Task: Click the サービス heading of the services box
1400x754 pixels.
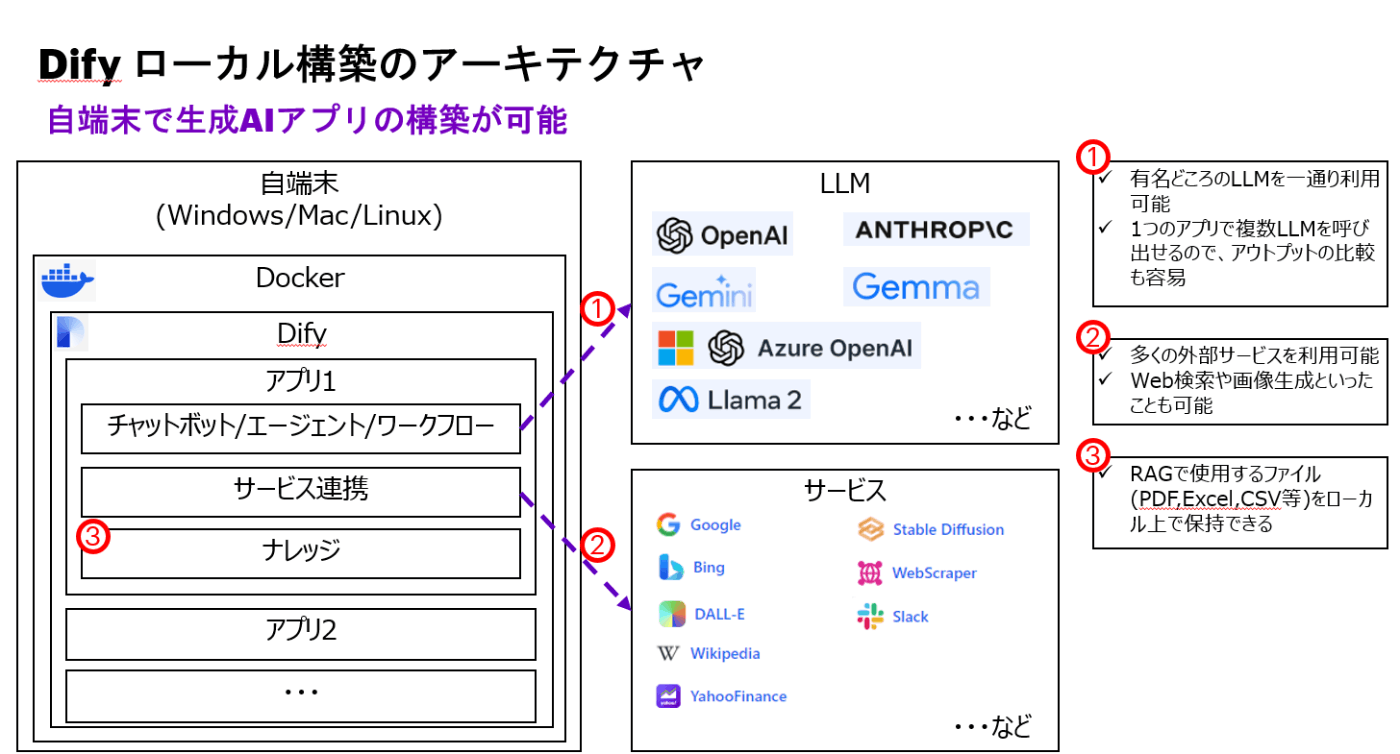Action: 845,490
